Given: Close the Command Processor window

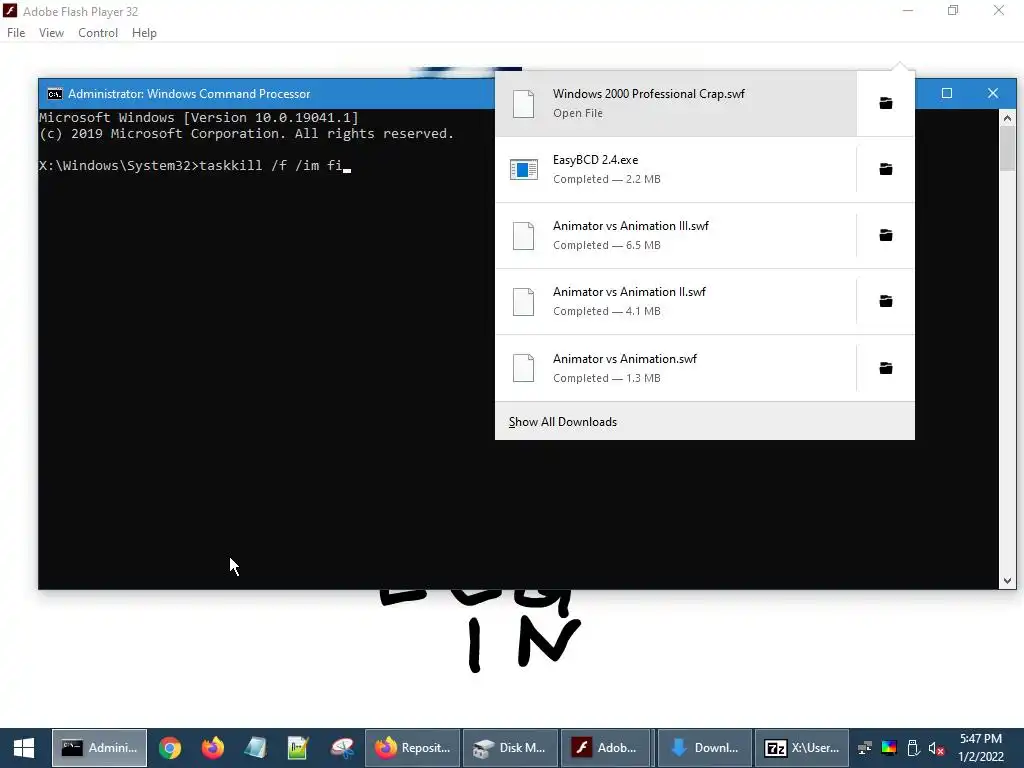Looking at the screenshot, I should [993, 93].
